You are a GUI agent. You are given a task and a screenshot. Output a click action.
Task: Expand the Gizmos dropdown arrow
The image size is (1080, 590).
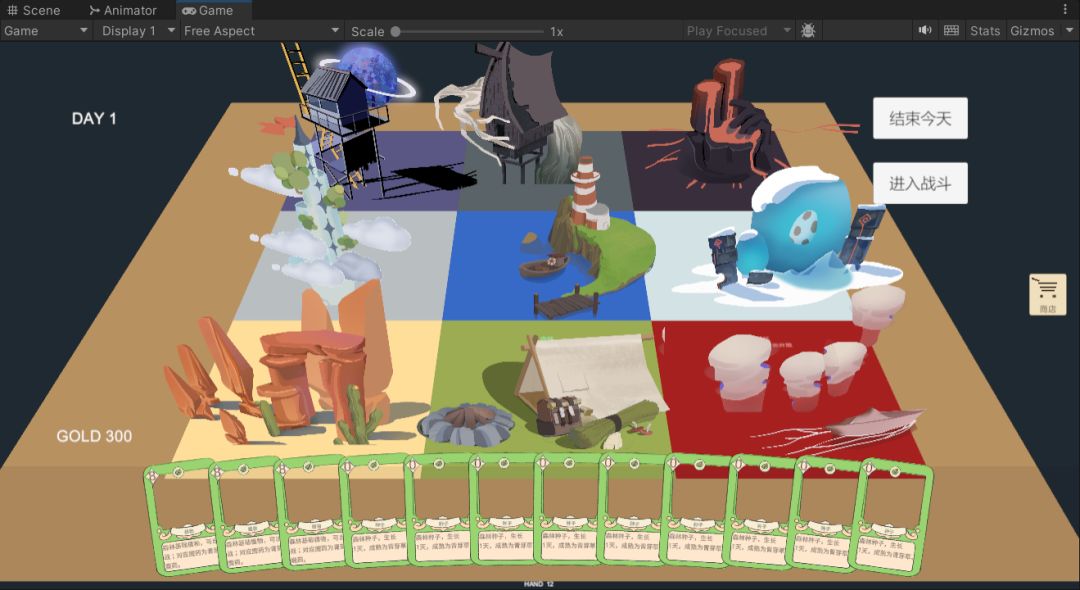tap(1070, 30)
